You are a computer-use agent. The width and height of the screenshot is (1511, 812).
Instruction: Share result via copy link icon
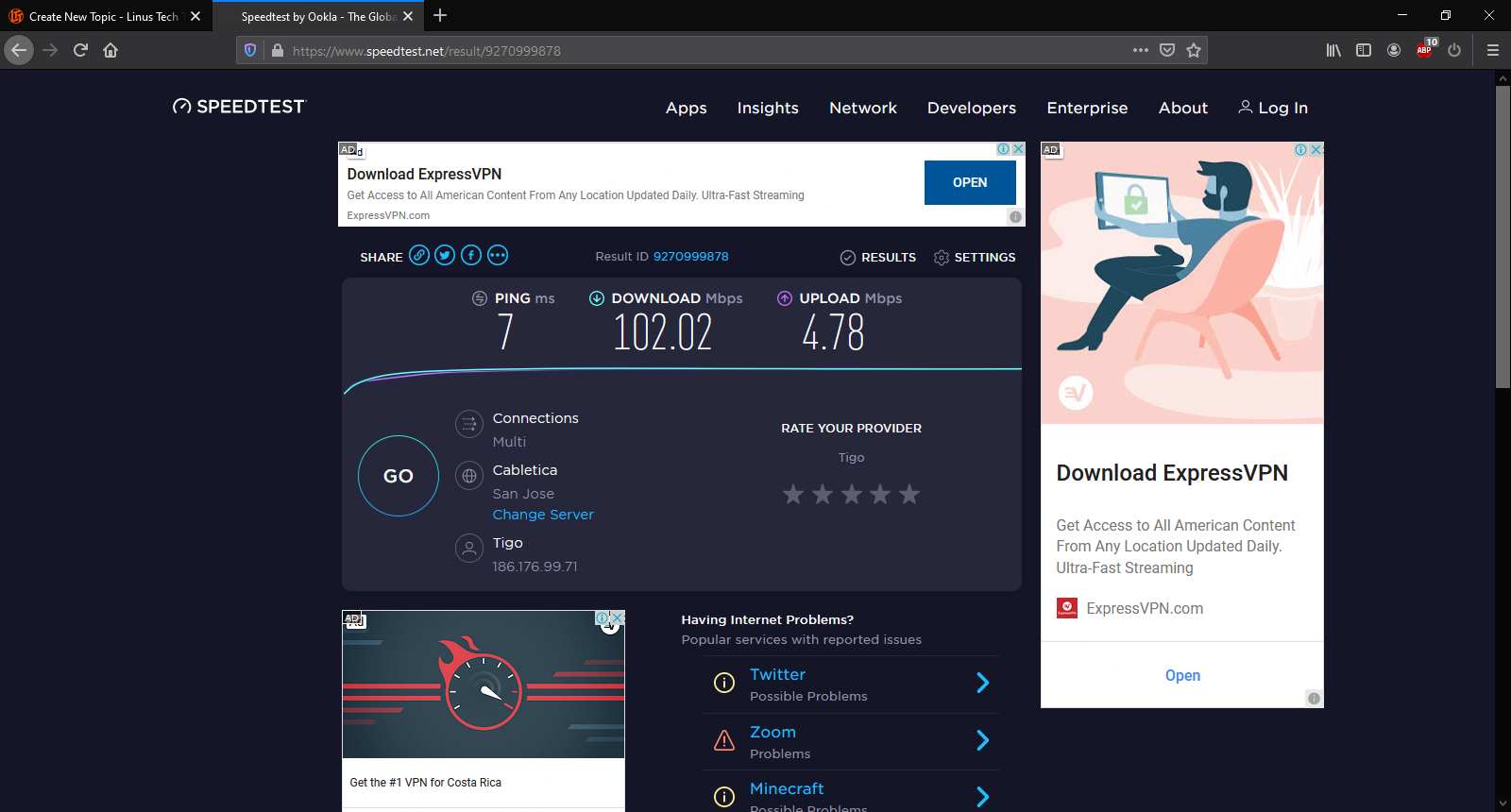[419, 255]
